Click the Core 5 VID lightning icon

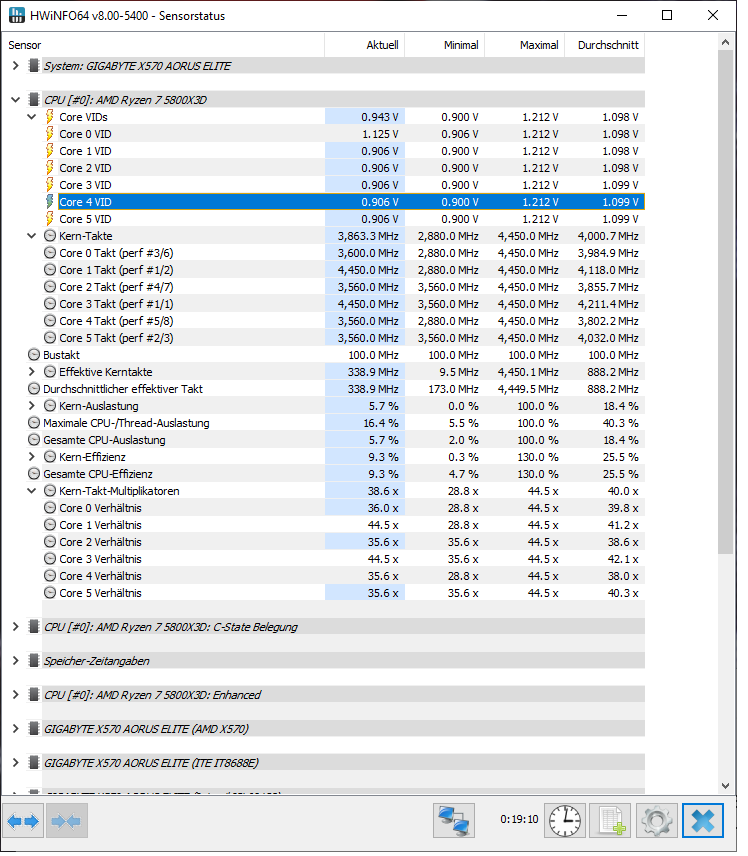tap(50, 219)
